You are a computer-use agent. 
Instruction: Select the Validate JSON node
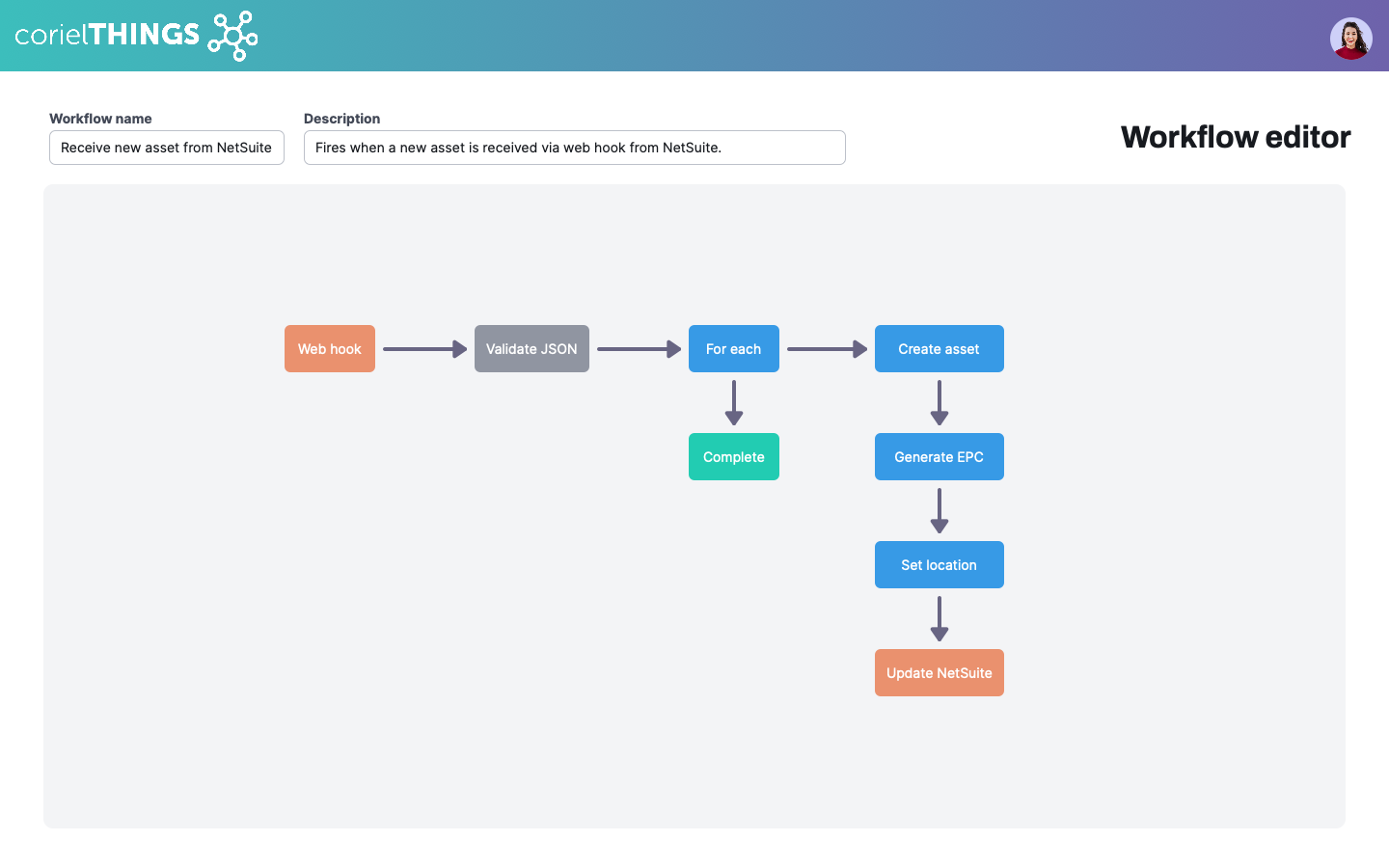(x=531, y=349)
